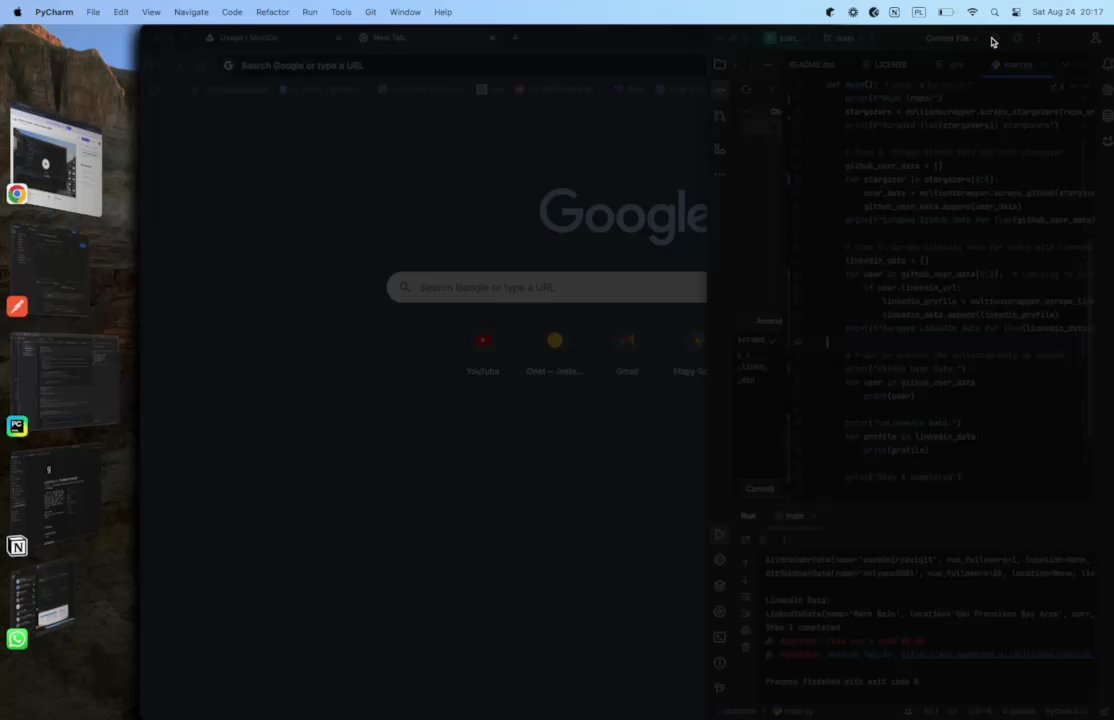This screenshot has height=720, width=1114.
Task: Open More tool windows ellipsis
Action: coord(720,174)
